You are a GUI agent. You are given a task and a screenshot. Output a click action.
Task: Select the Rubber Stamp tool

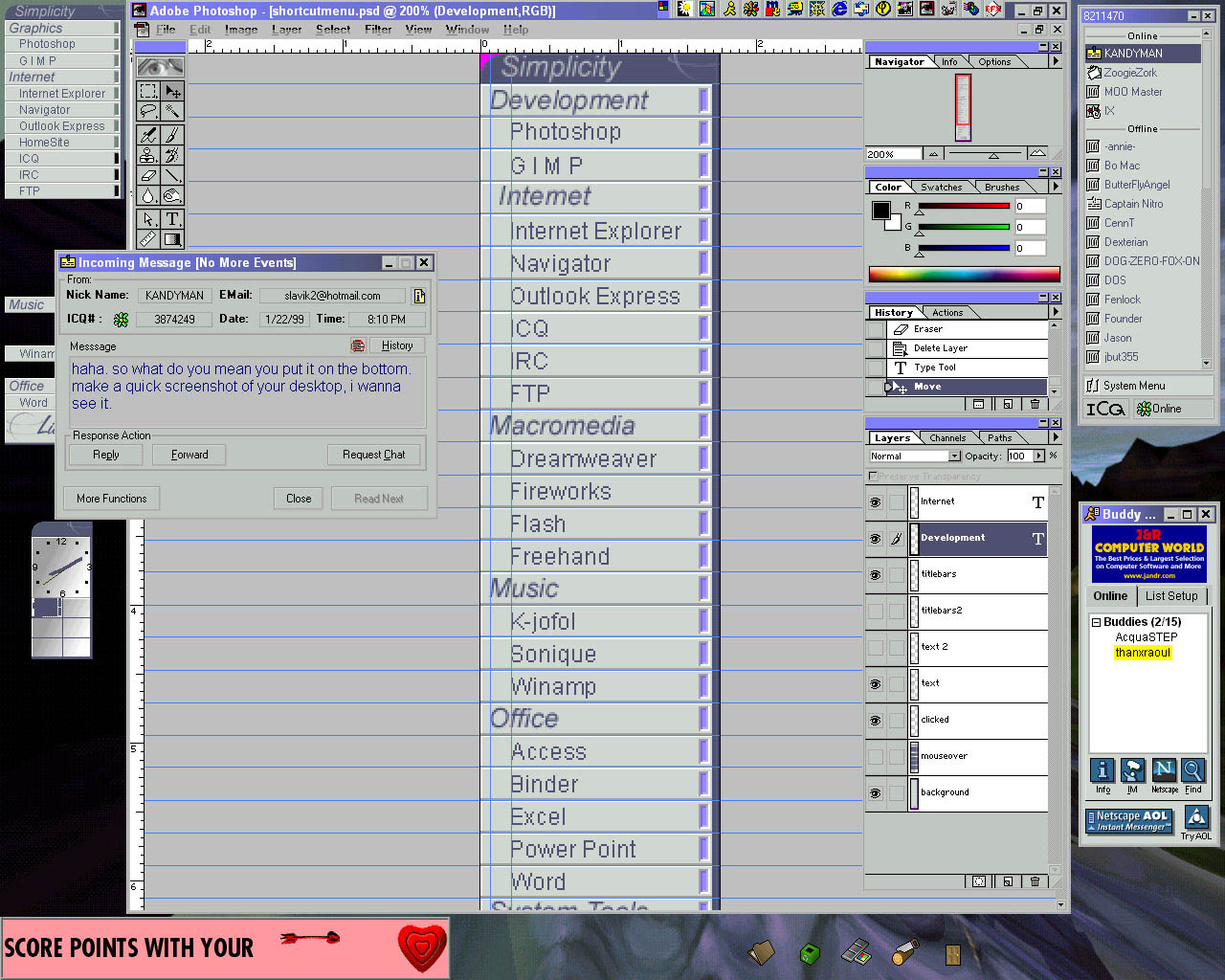148,155
